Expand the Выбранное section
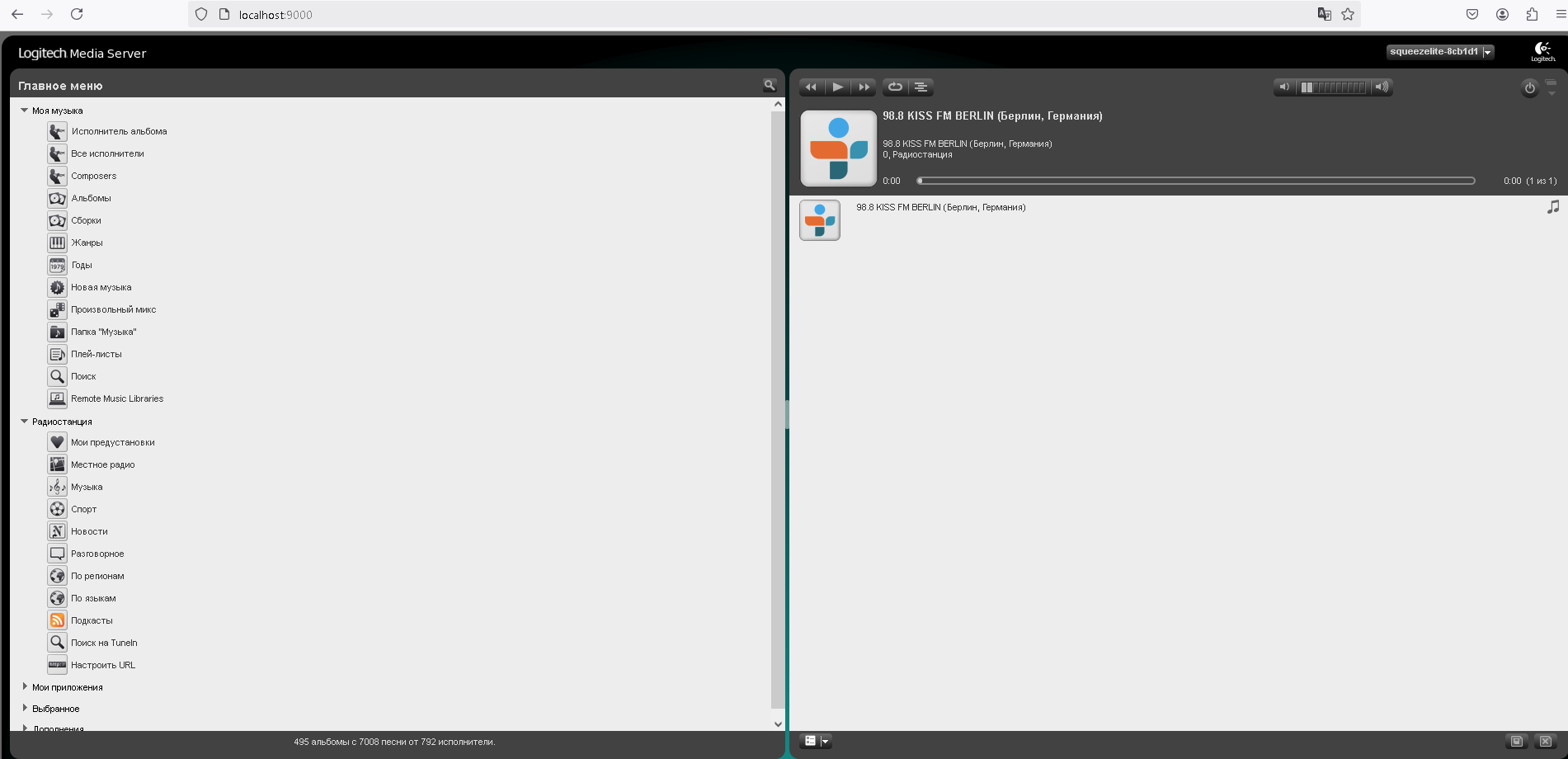The height and width of the screenshot is (759, 1568). point(25,708)
